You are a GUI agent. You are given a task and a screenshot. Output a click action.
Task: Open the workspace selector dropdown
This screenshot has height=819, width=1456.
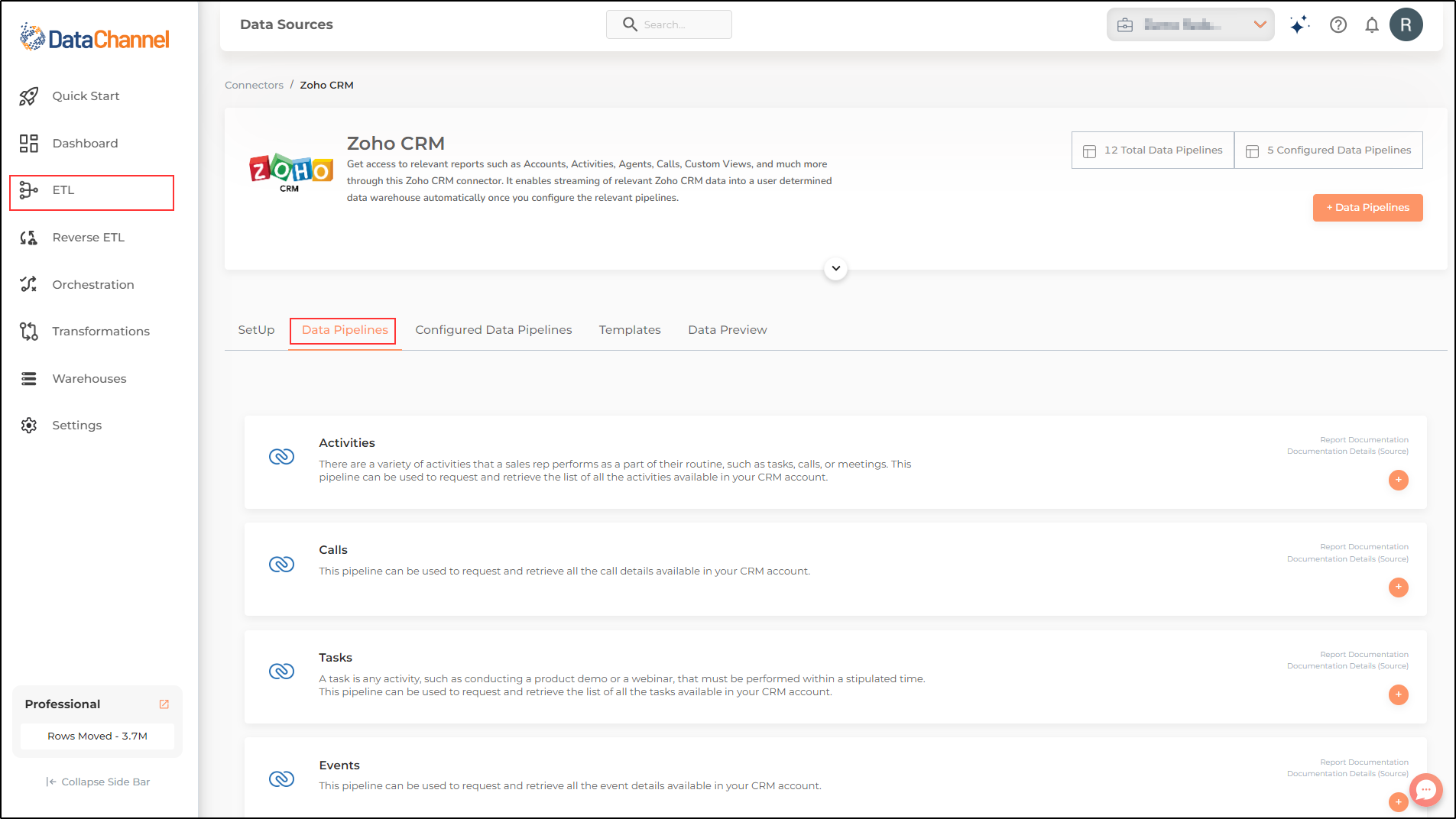[x=1190, y=24]
